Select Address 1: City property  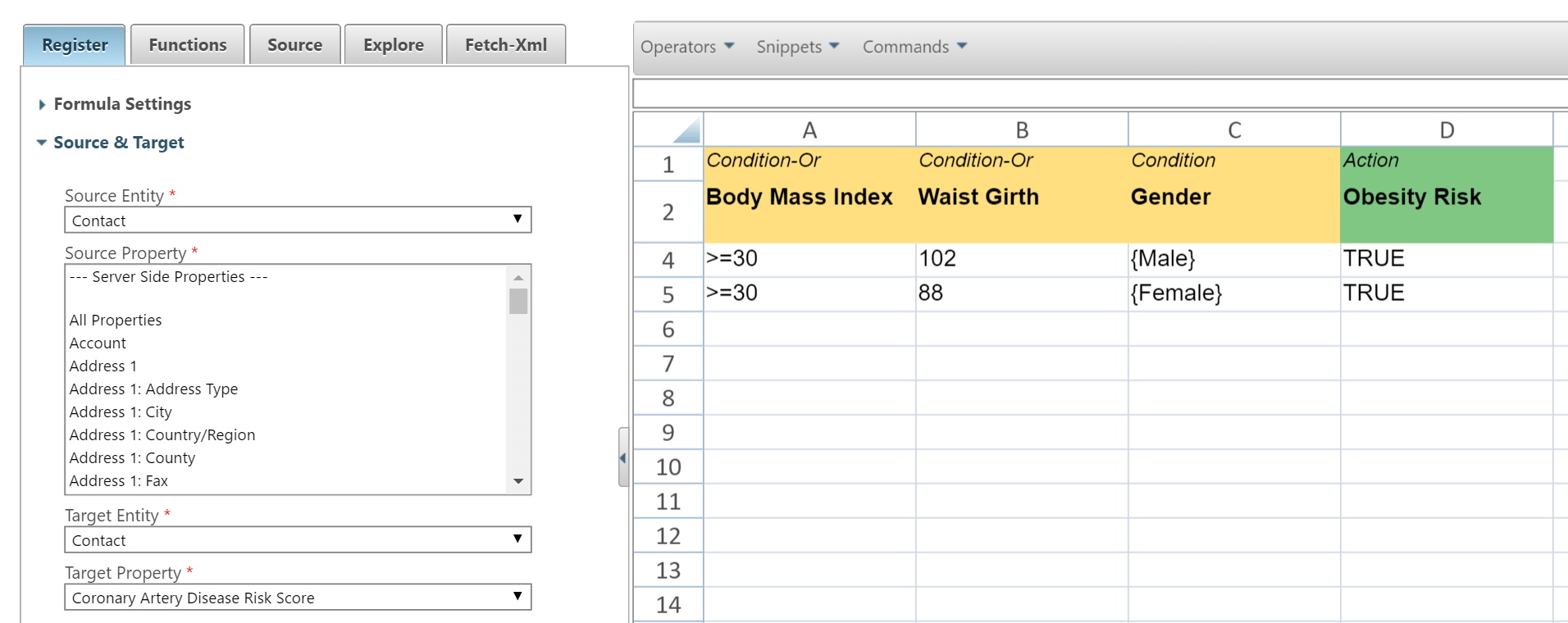286,412
